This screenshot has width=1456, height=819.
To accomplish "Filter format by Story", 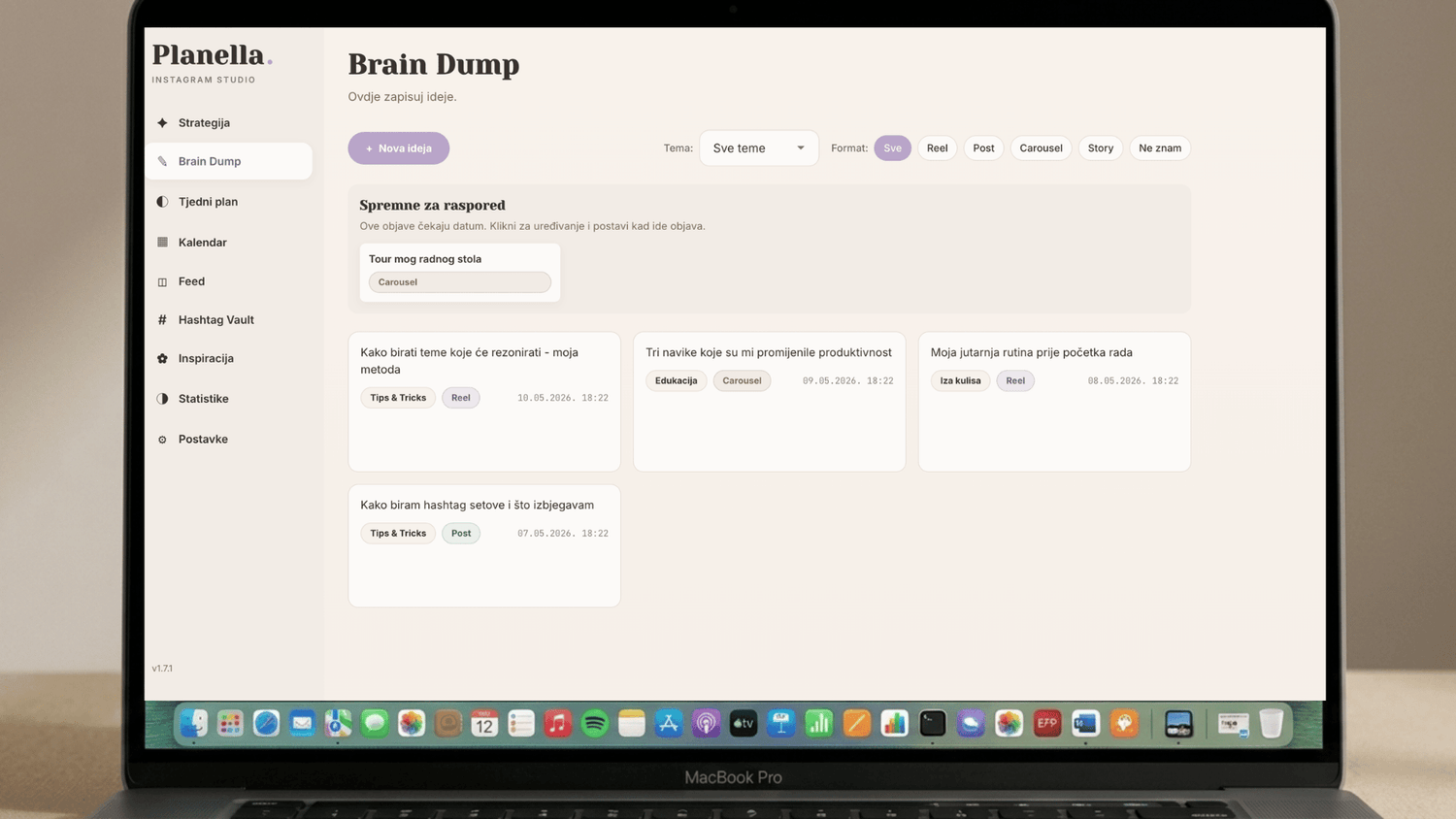I will (x=1101, y=148).
